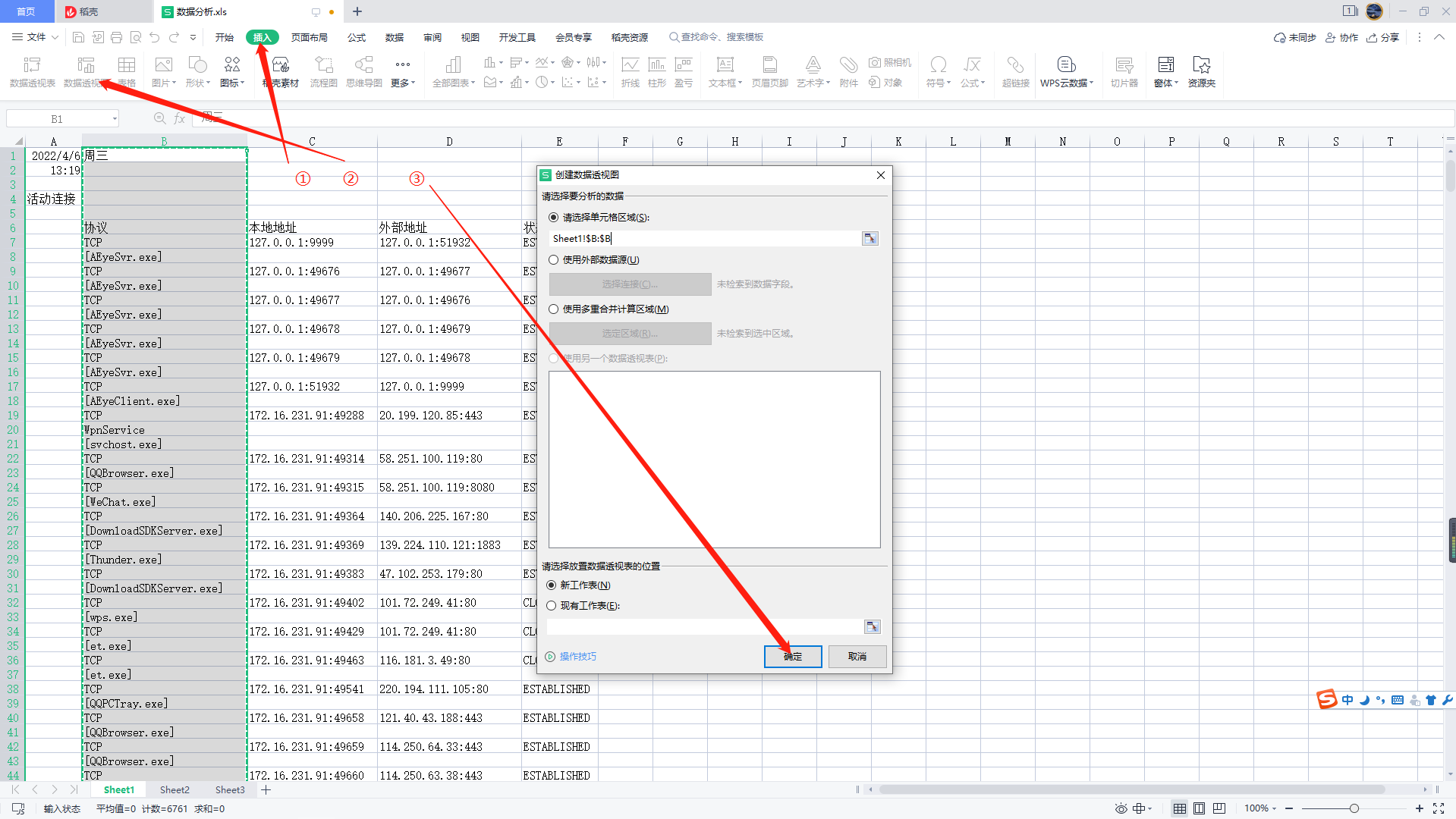Click the Print icon in quick toolbar
This screenshot has height=819, width=1456.
point(116,37)
